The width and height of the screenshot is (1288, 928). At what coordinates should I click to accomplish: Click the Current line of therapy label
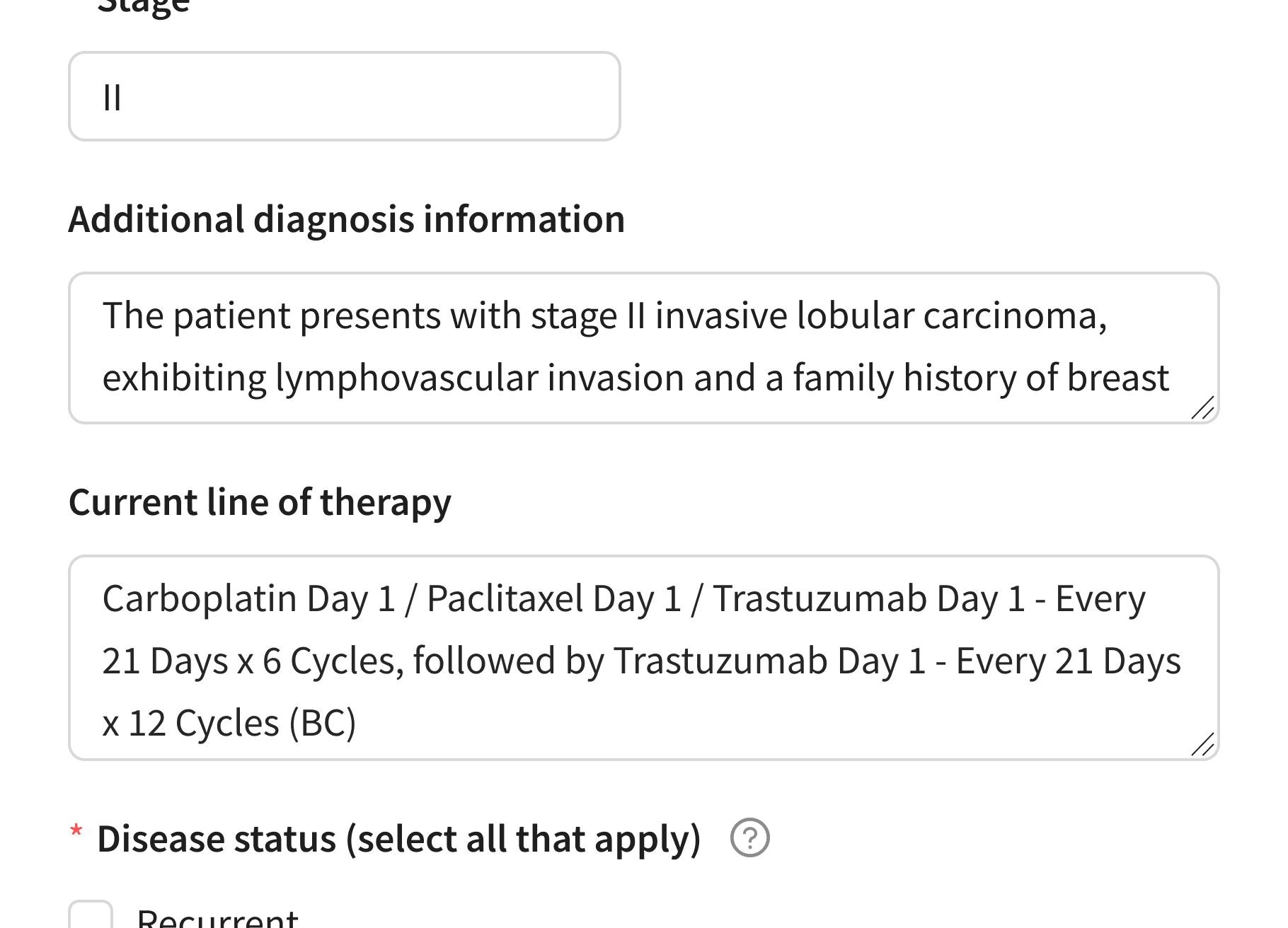tap(260, 502)
